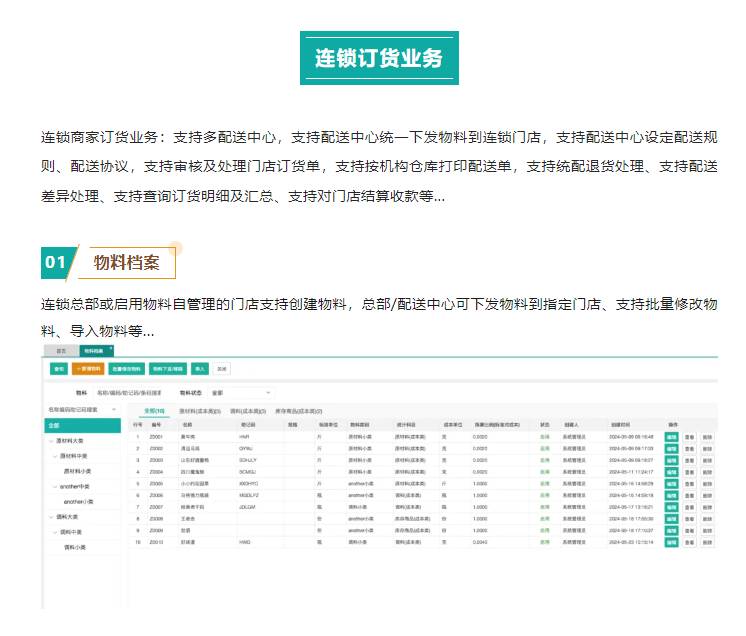The width and height of the screenshot is (746, 636).
Task: Collapse the 原材料中类 tree node
Action: pyautogui.click(x=55, y=456)
